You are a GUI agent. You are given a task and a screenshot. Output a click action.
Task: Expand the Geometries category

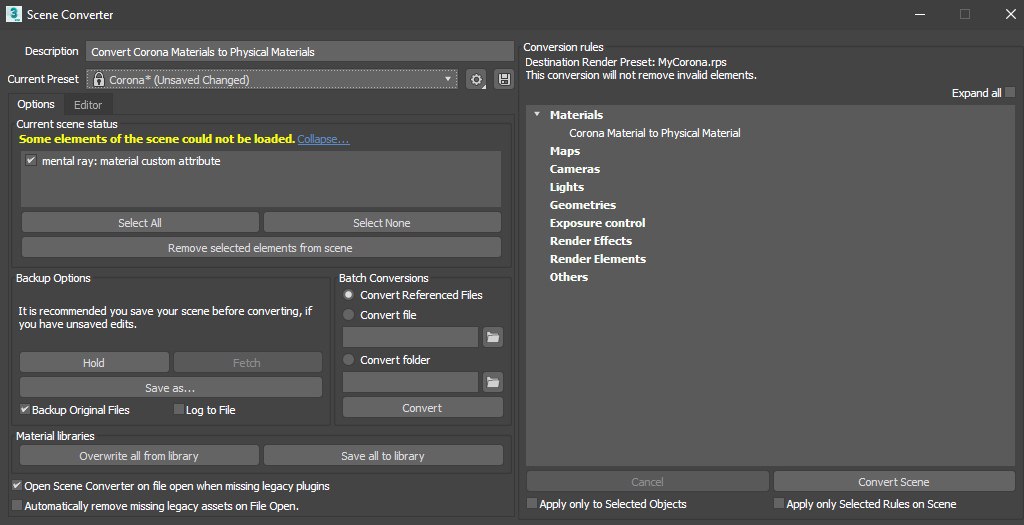583,204
